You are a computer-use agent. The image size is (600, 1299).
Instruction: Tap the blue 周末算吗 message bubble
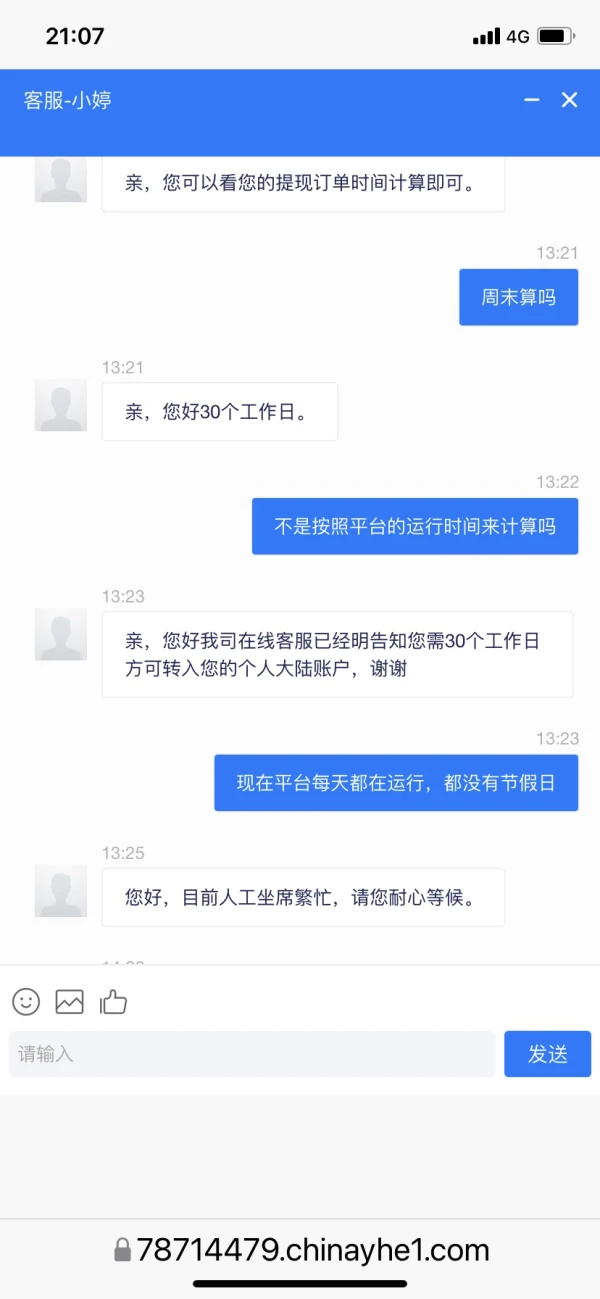click(518, 297)
